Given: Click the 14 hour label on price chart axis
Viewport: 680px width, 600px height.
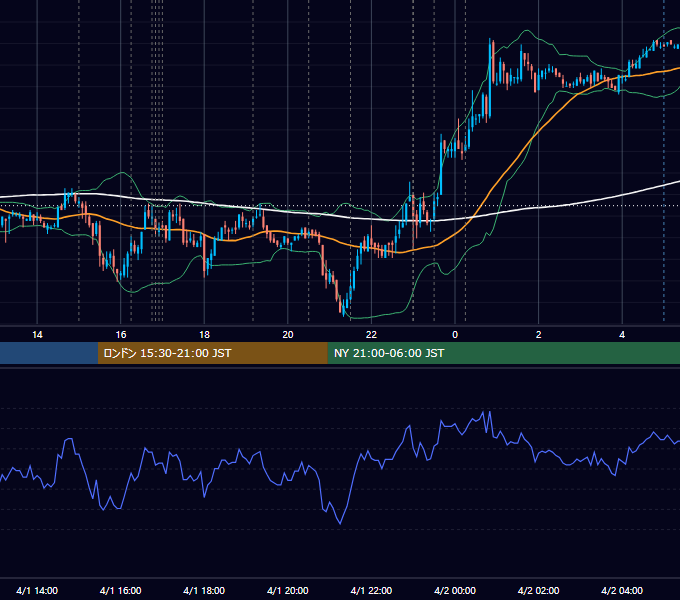Looking at the screenshot, I should pyautogui.click(x=37, y=335).
